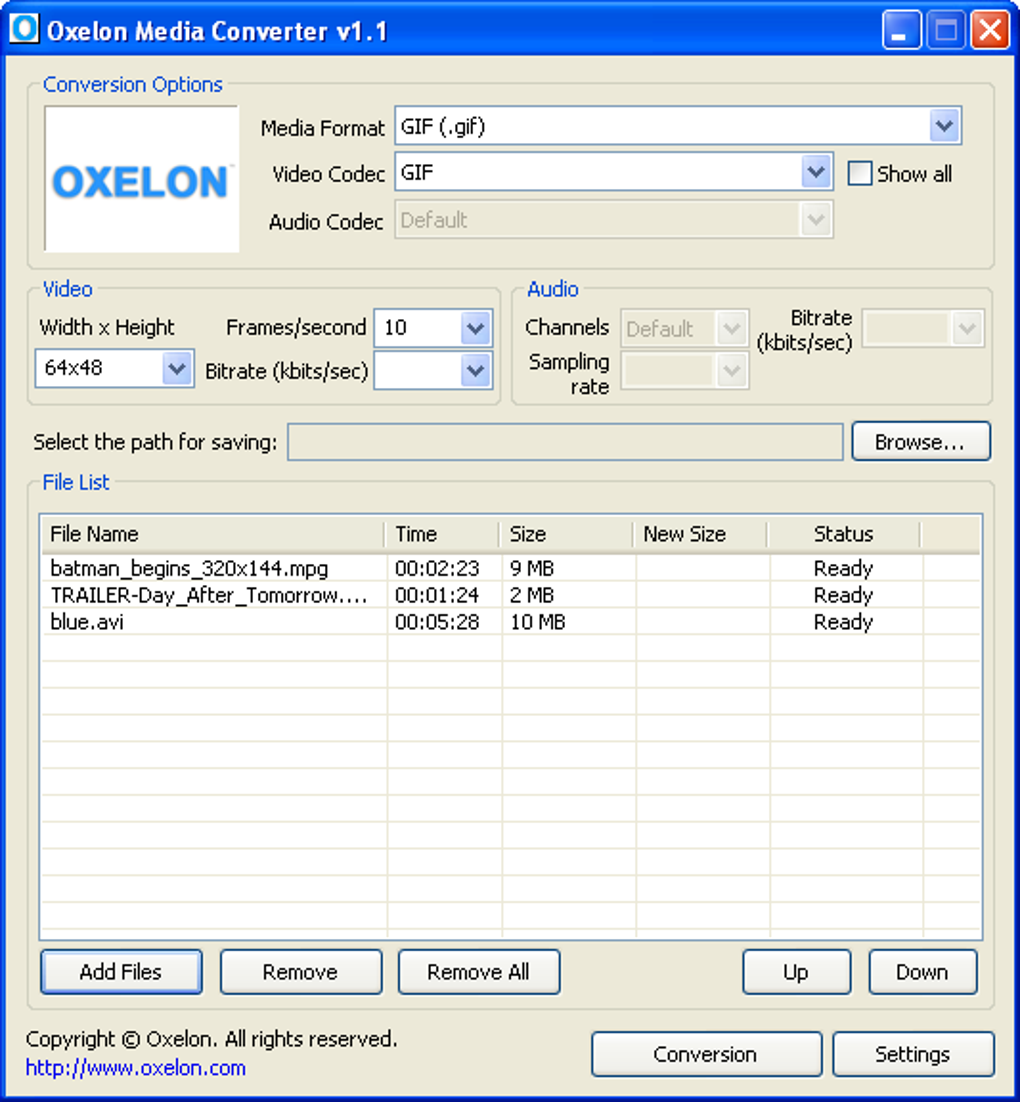The image size is (1020, 1102).
Task: Move the selected file Up
Action: click(796, 972)
